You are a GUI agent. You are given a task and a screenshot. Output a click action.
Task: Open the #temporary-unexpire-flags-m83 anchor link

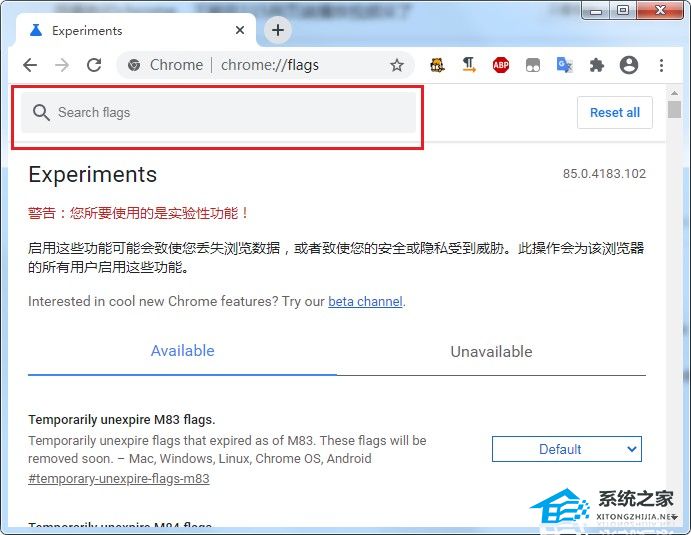pyautogui.click(x=119, y=479)
